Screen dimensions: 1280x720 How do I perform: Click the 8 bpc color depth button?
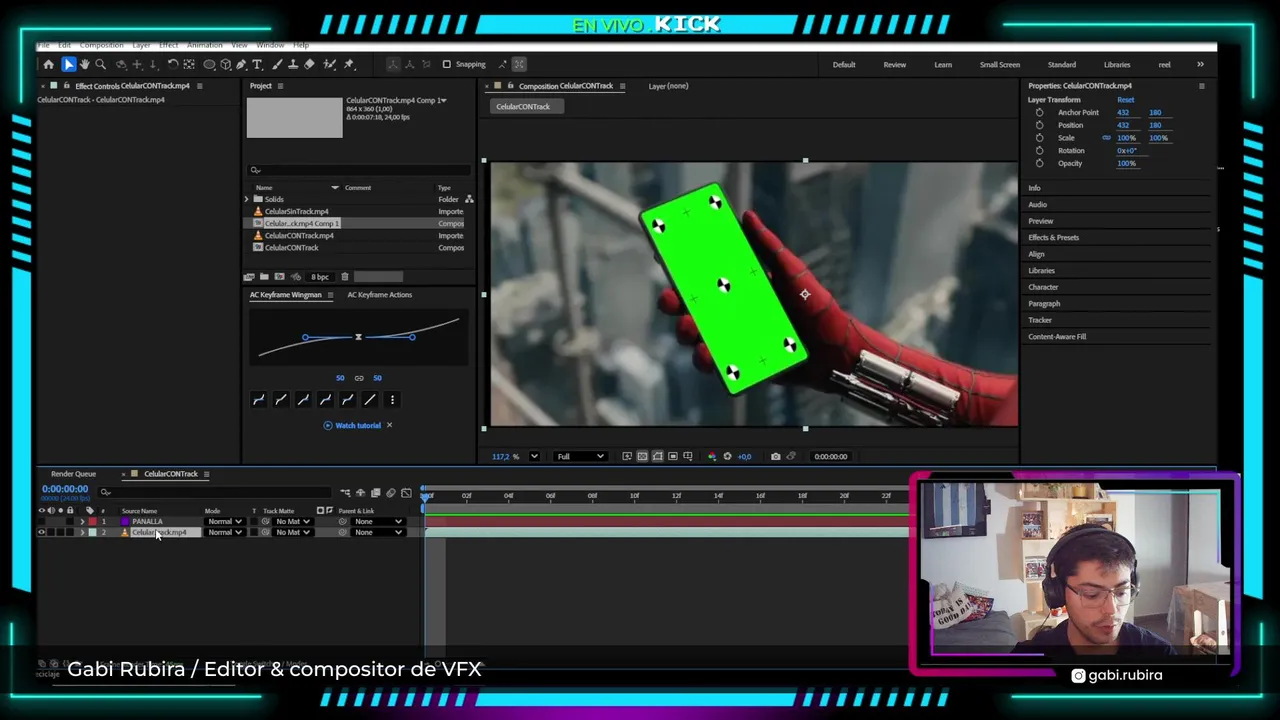[x=320, y=277]
